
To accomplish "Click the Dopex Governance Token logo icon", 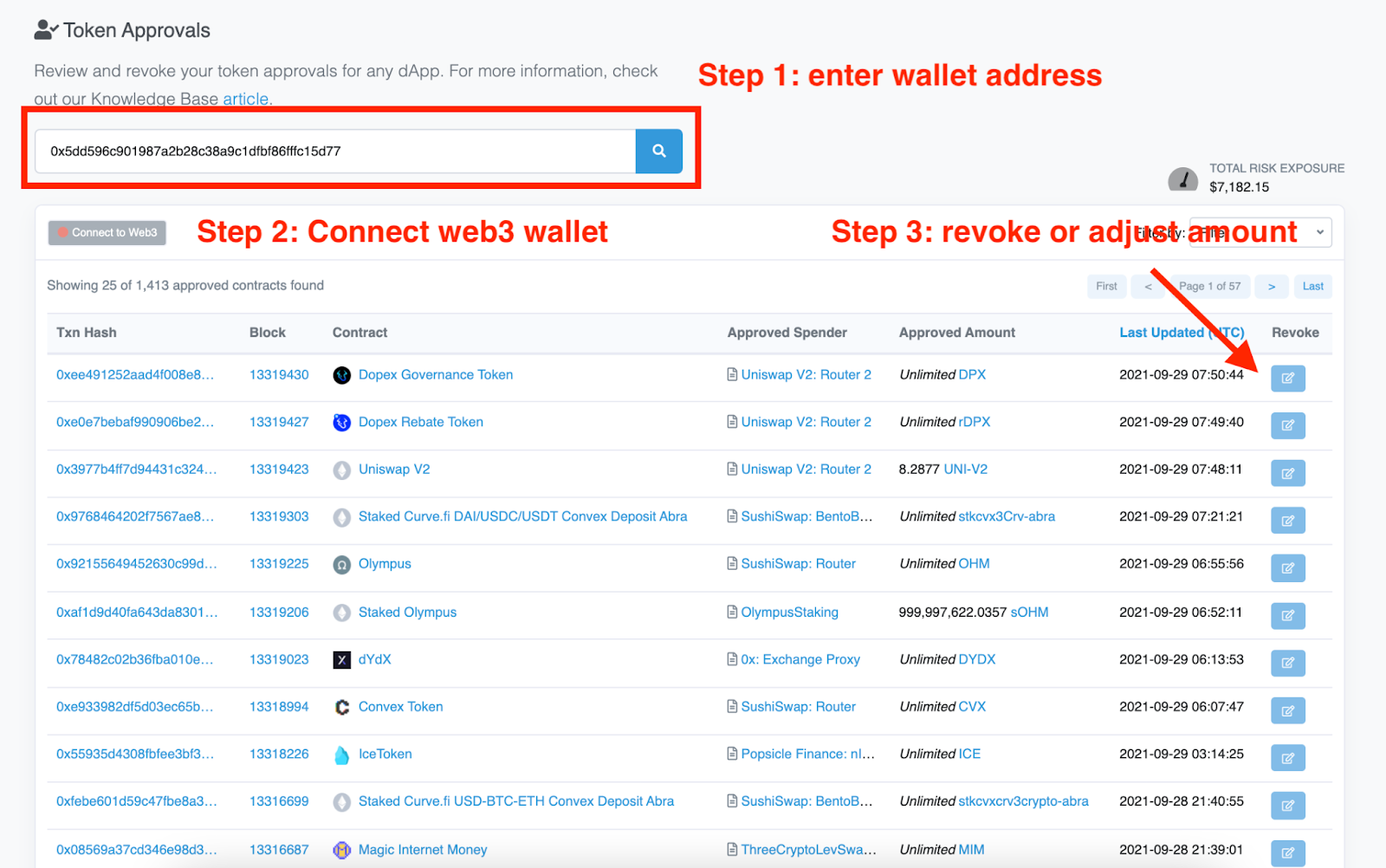I will (342, 375).
